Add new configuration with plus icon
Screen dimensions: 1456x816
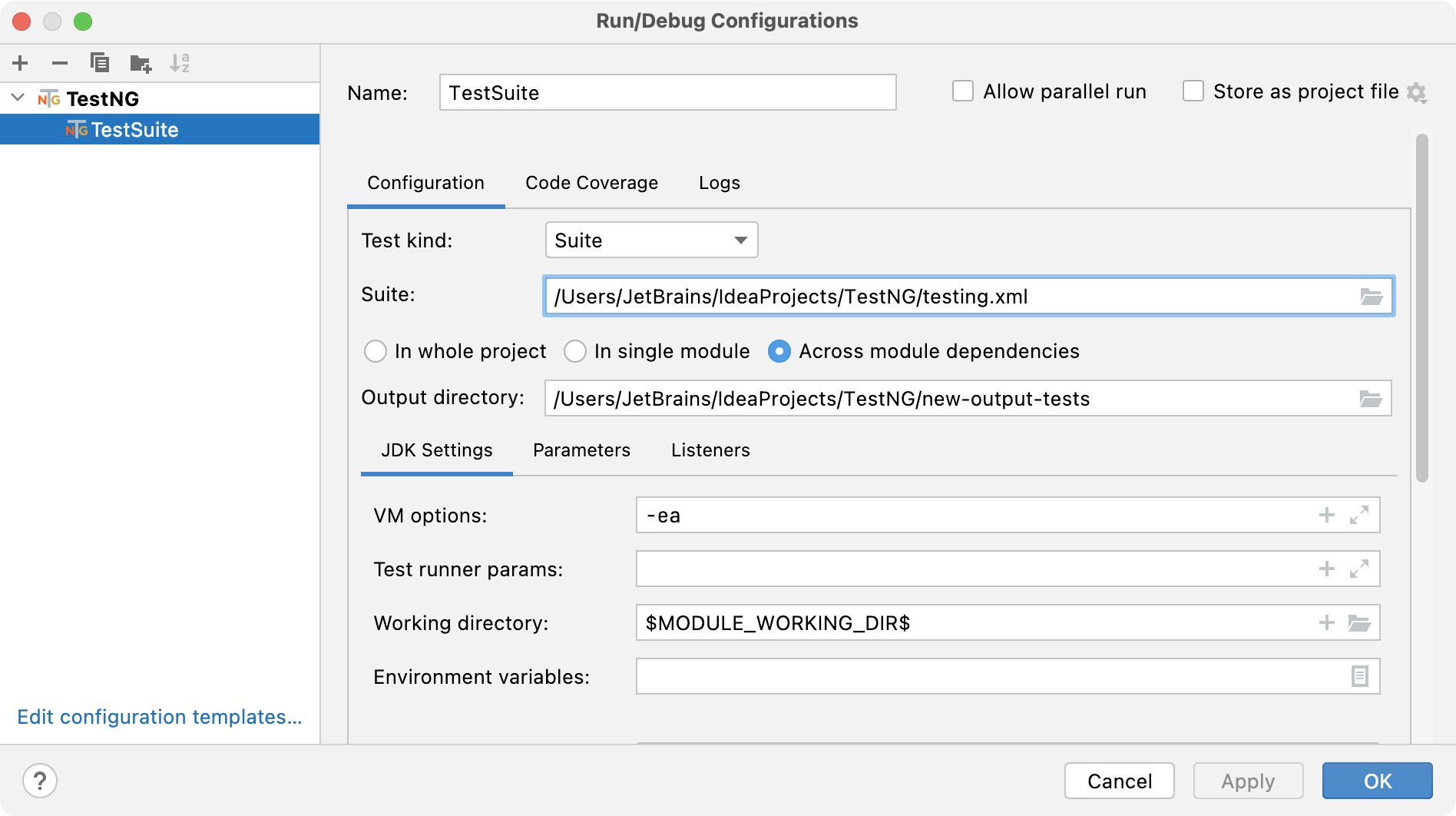point(21,63)
